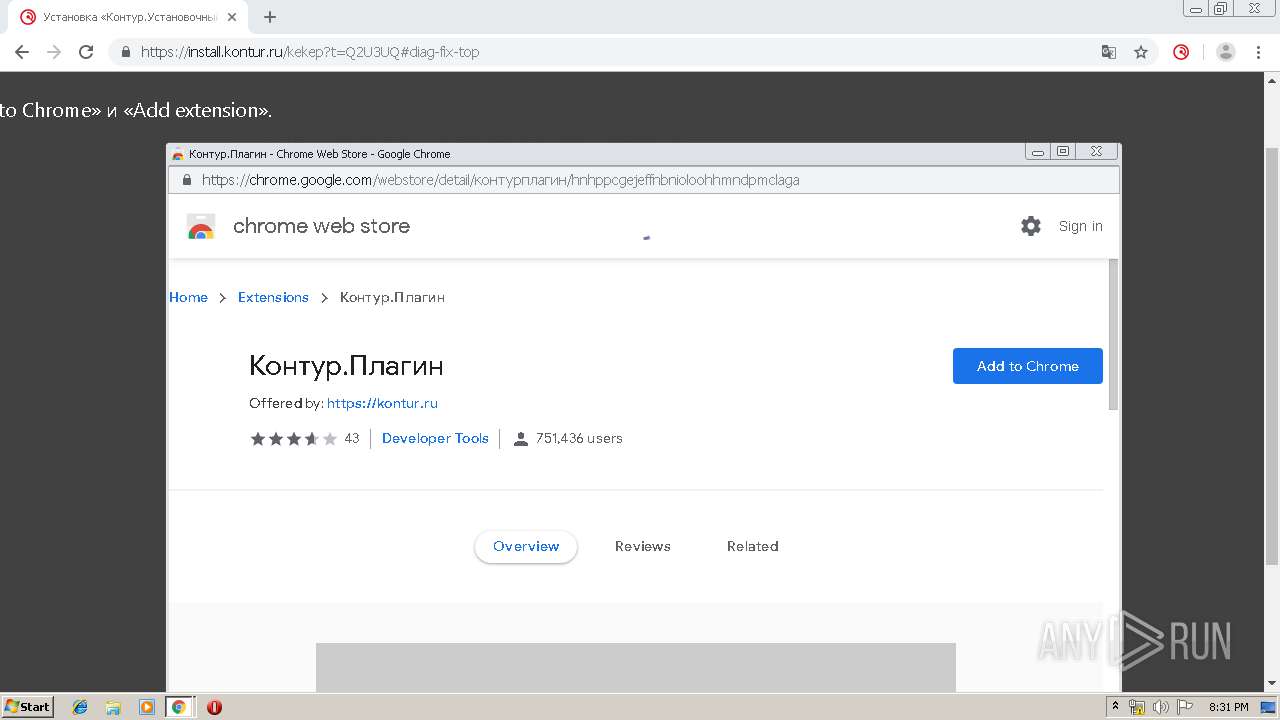
Task: Open the Chrome profile avatar
Action: (1226, 52)
